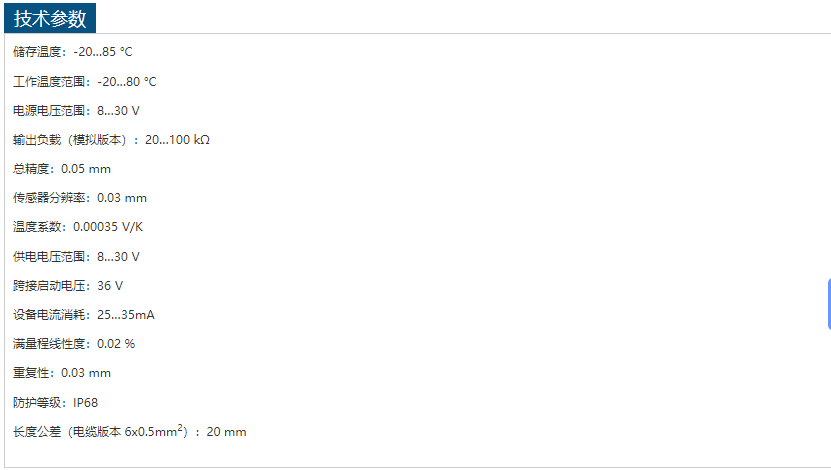Click the 供电电压范围 row
Screen dimensions: 831x470
76,257
